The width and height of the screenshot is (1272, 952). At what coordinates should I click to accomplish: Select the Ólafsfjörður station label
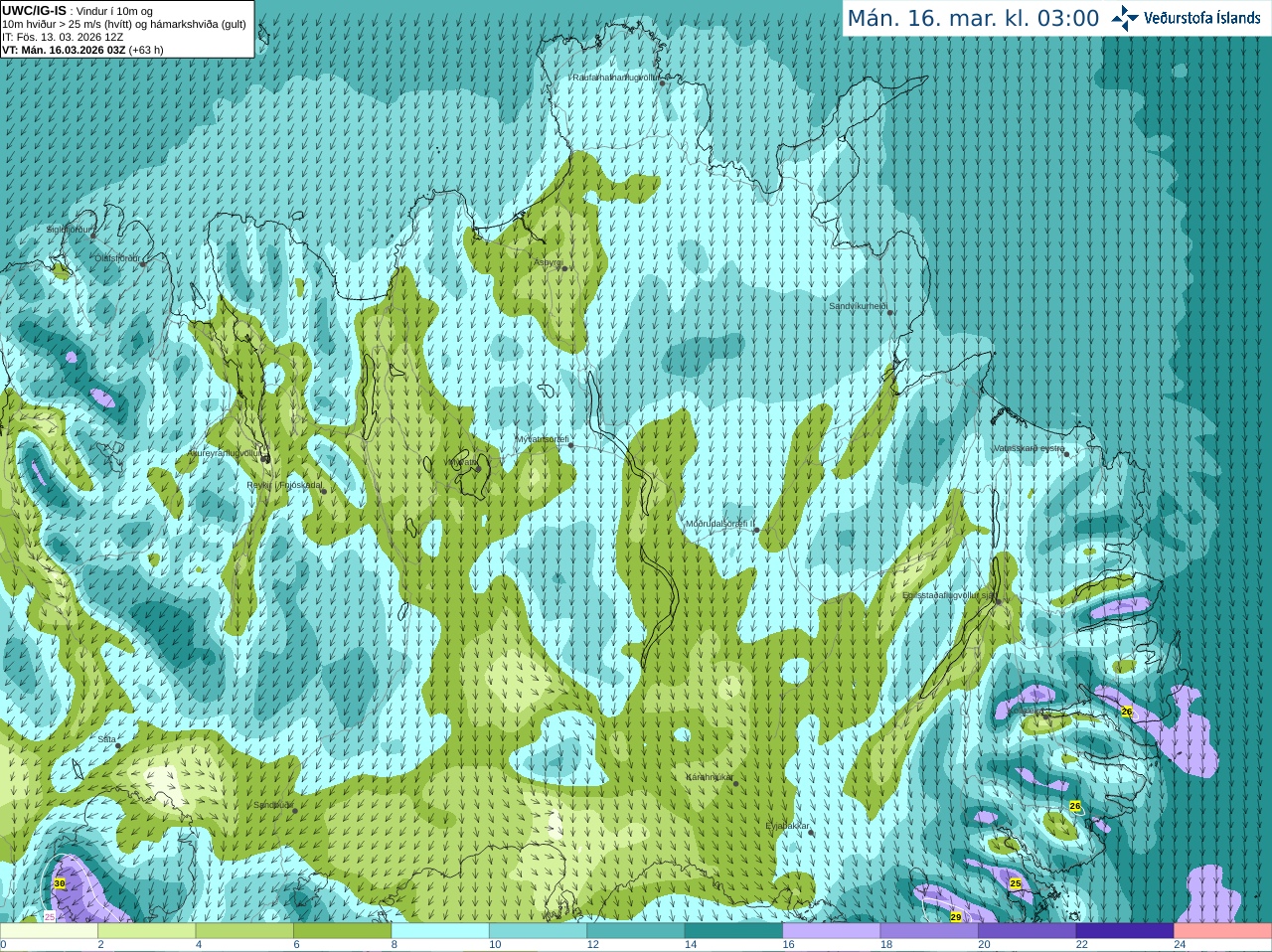116,258
